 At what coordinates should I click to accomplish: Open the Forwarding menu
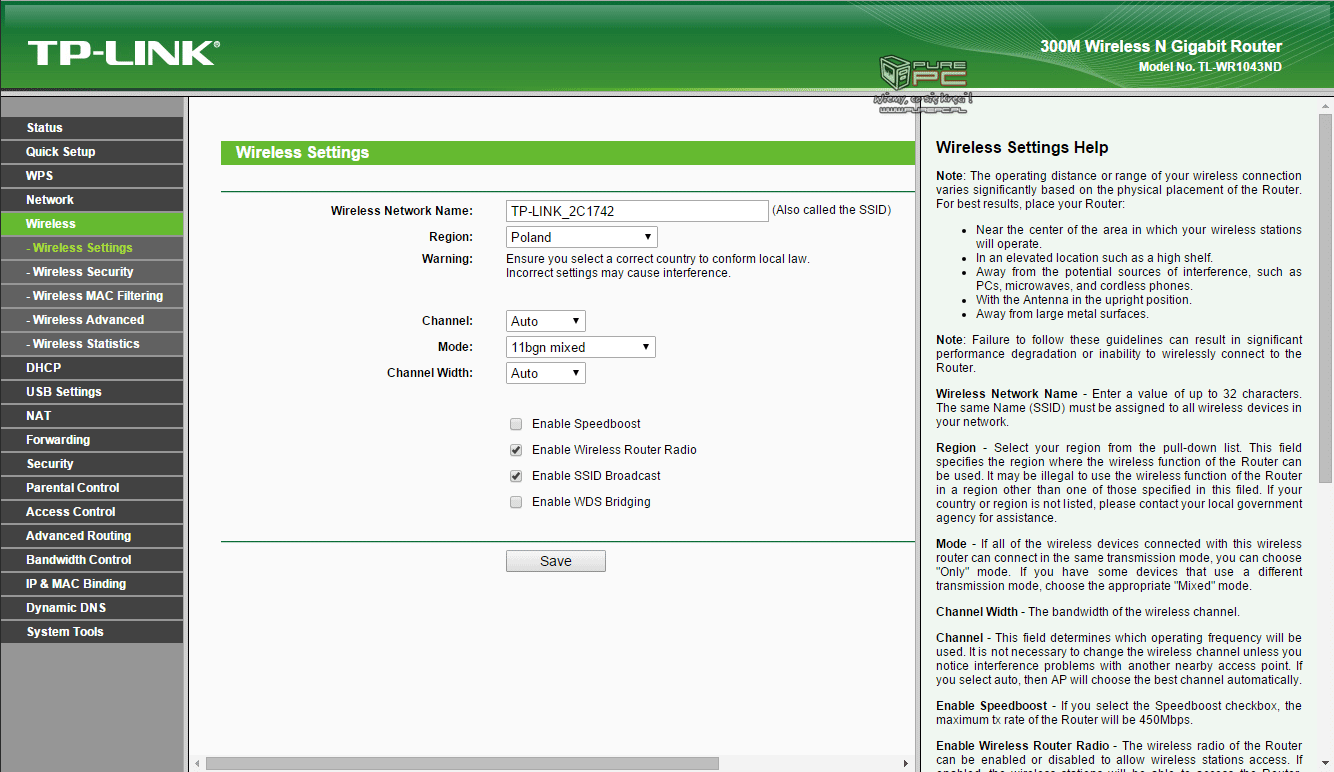pyautogui.click(x=92, y=440)
